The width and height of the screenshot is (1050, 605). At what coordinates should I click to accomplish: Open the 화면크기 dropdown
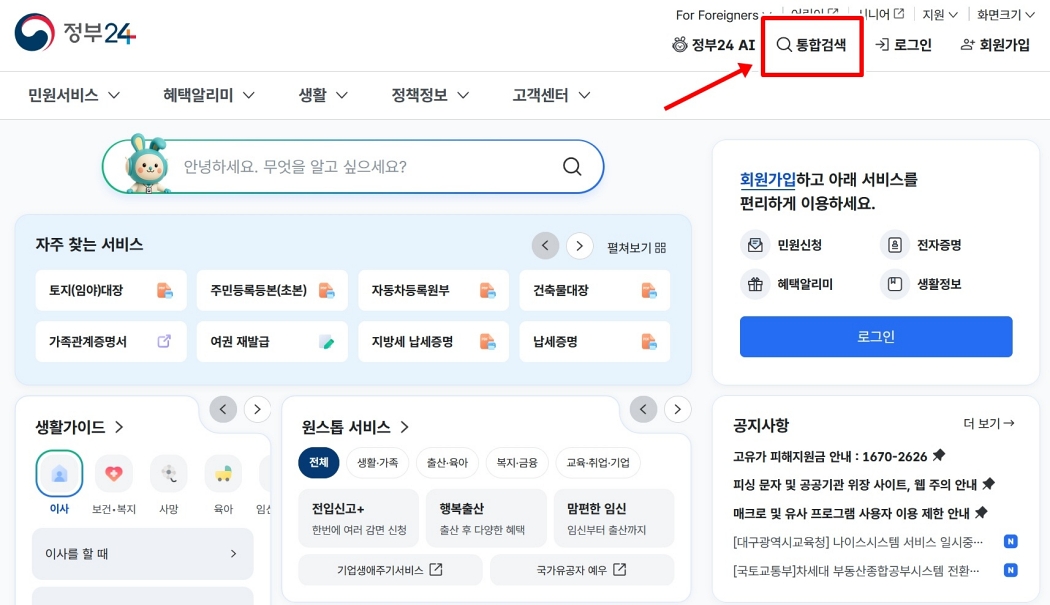[1006, 14]
